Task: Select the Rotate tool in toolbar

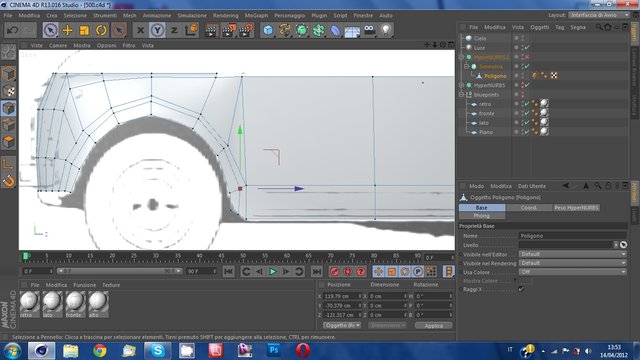Action: pos(101,30)
